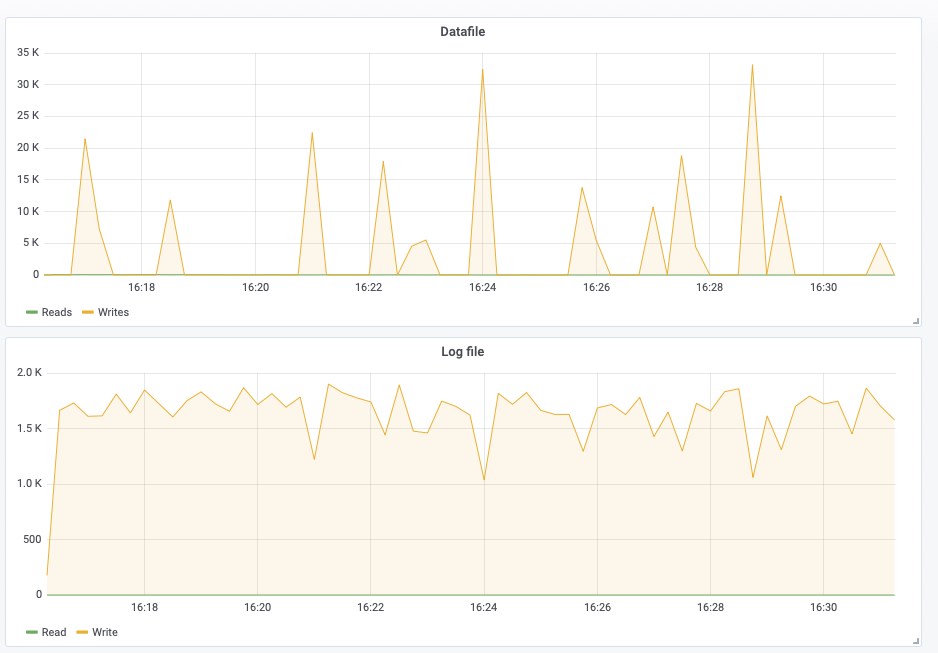Click the 16:18 time label in Log file

pos(144,608)
